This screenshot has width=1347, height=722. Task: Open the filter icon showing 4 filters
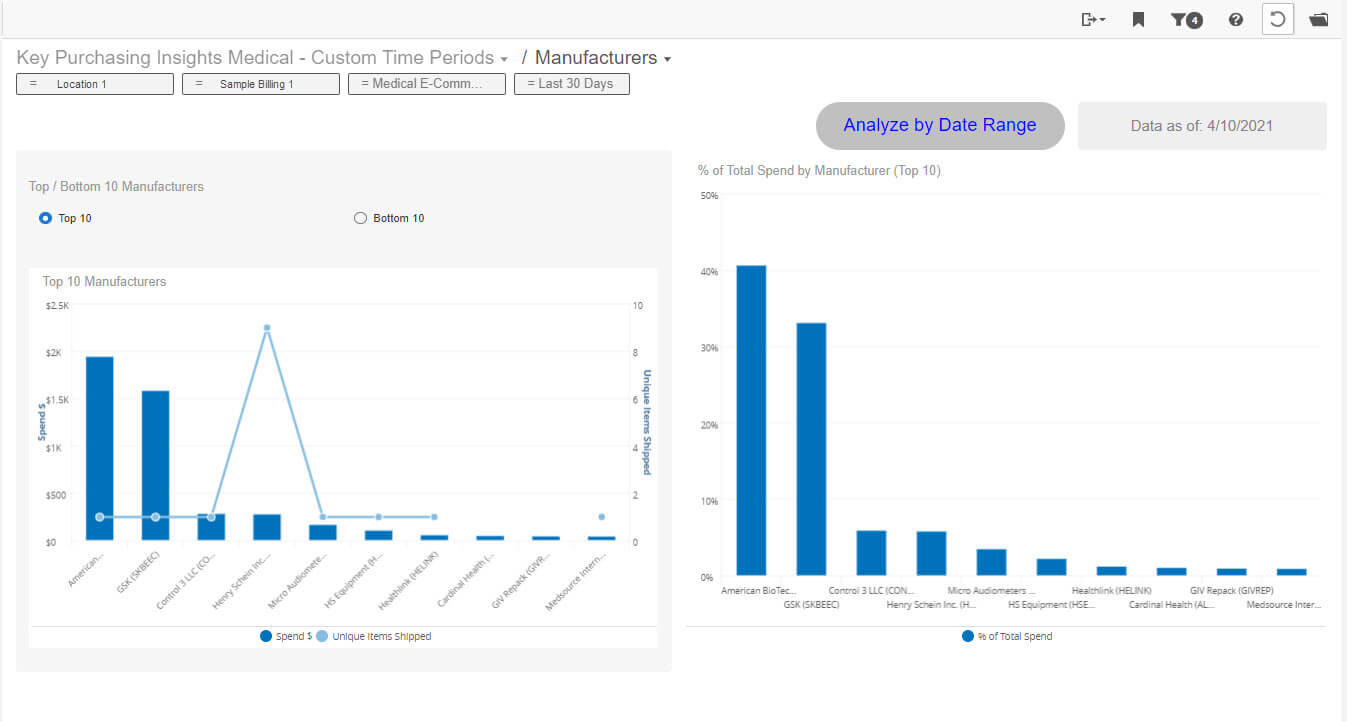coord(1186,20)
